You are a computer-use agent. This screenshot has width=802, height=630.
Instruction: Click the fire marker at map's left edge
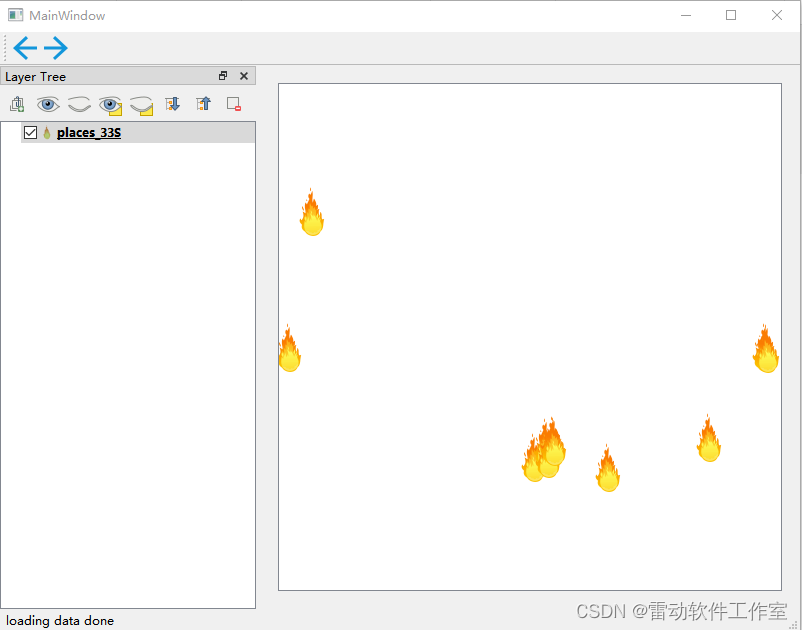[x=289, y=348]
